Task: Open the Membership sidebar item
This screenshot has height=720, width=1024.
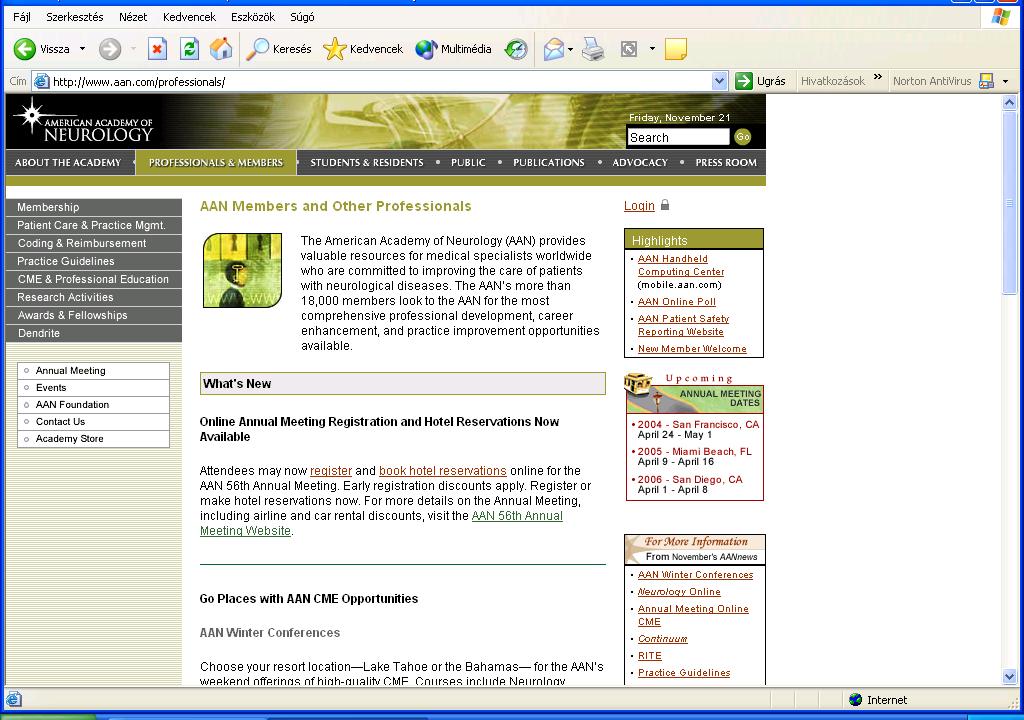Action: tap(93, 207)
